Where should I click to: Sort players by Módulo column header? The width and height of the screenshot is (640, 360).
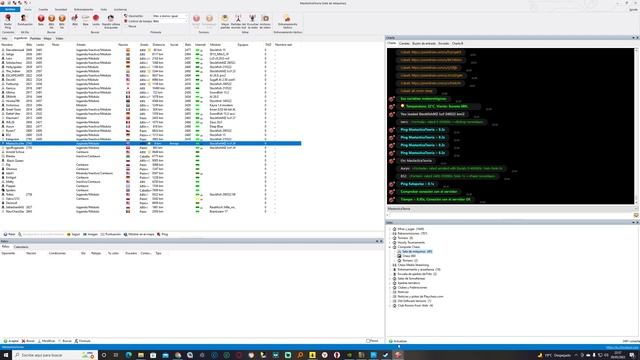tap(215, 44)
